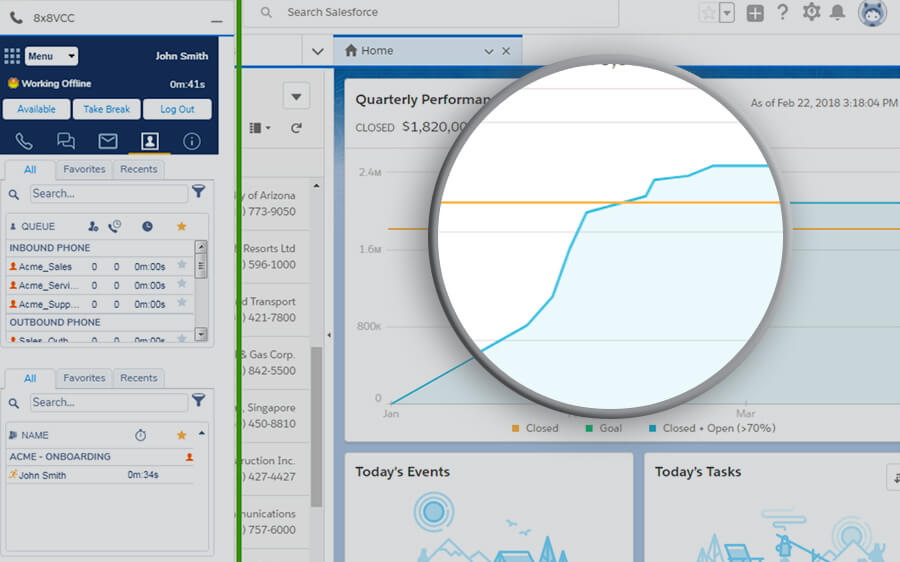Click the phone icon beside 8x8VCC
The width and height of the screenshot is (900, 562).
point(16,18)
